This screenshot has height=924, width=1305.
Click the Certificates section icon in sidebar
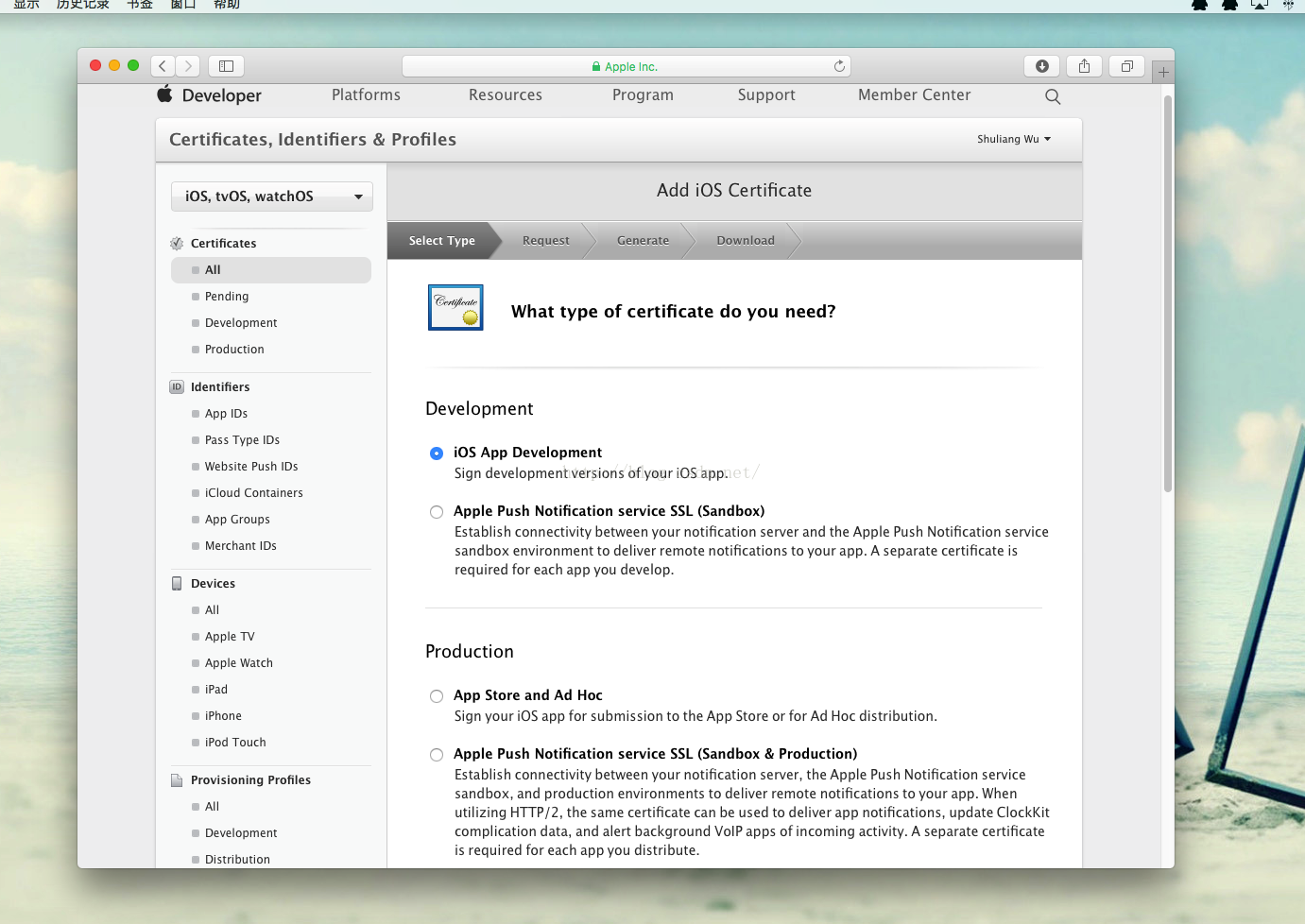177,244
